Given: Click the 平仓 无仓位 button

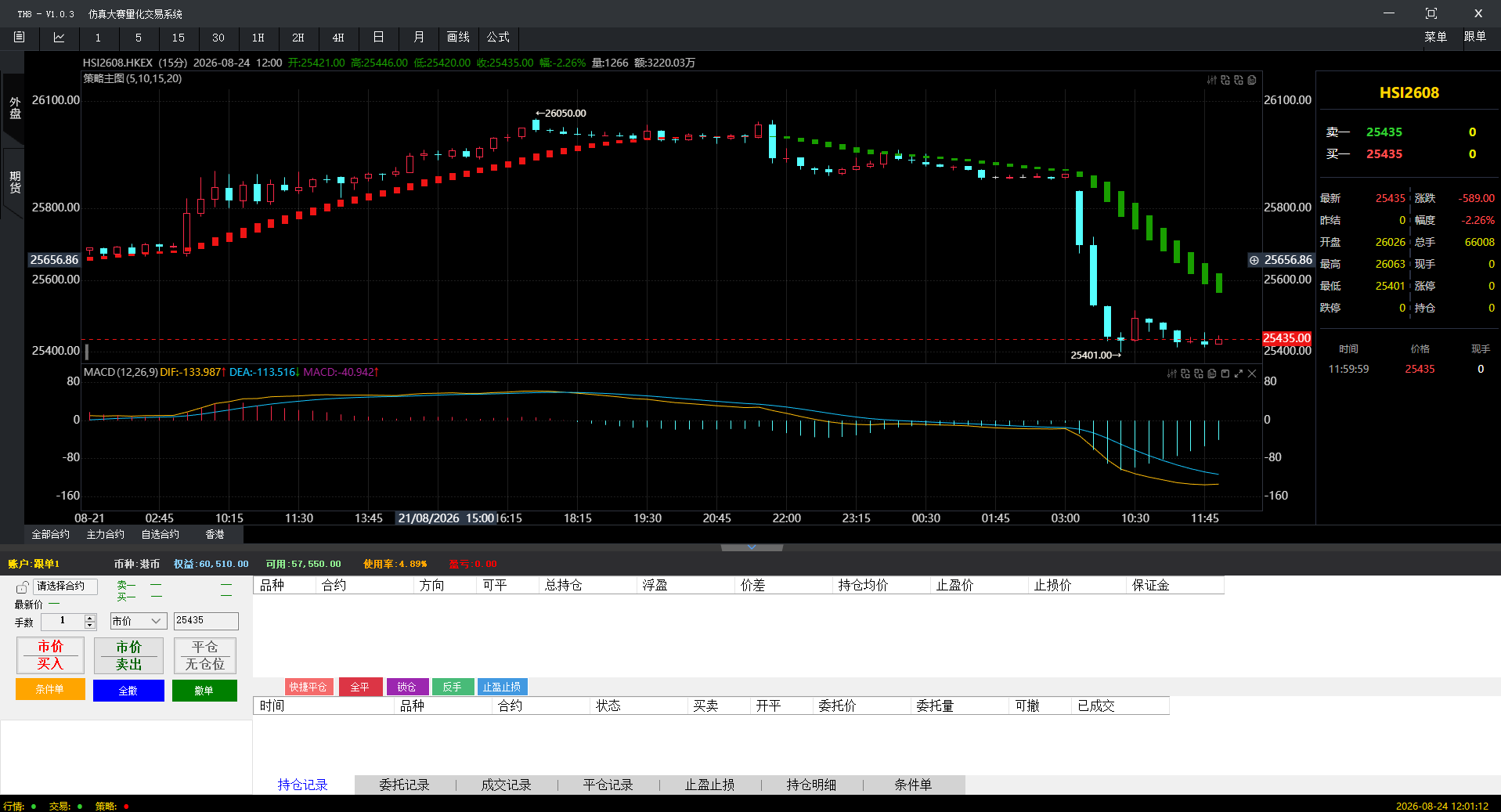Looking at the screenshot, I should point(205,655).
